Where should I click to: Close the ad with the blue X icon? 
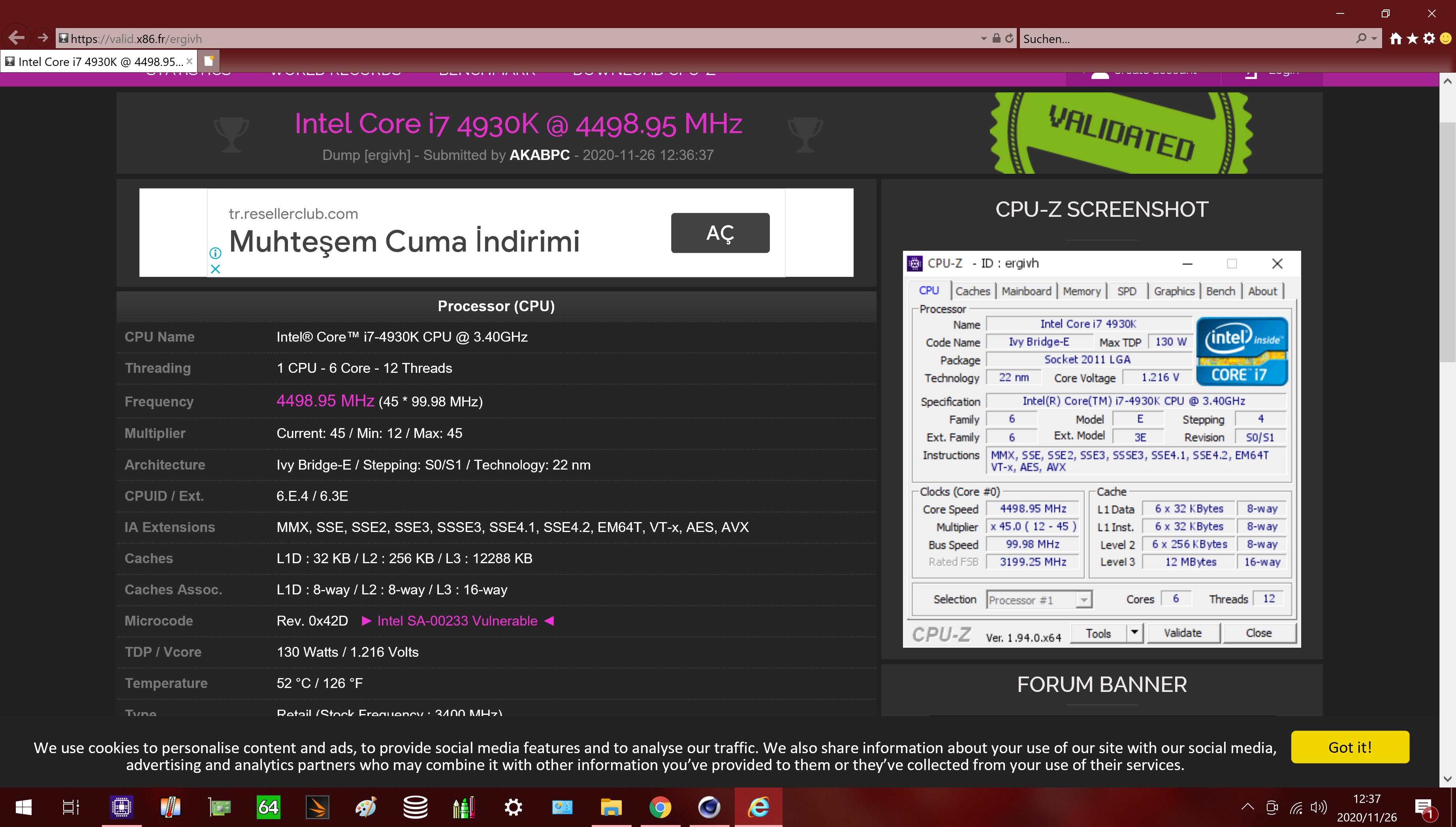tap(215, 269)
